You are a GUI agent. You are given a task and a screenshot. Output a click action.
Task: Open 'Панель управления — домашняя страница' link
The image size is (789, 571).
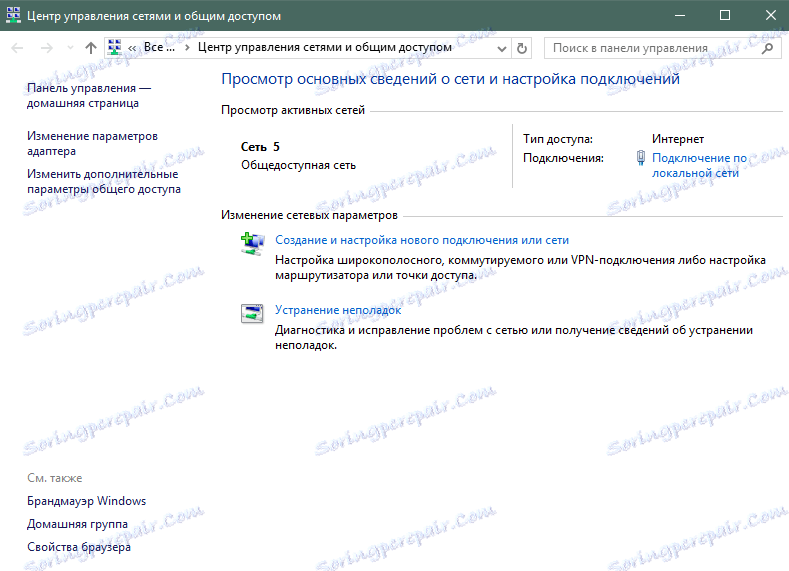click(89, 96)
